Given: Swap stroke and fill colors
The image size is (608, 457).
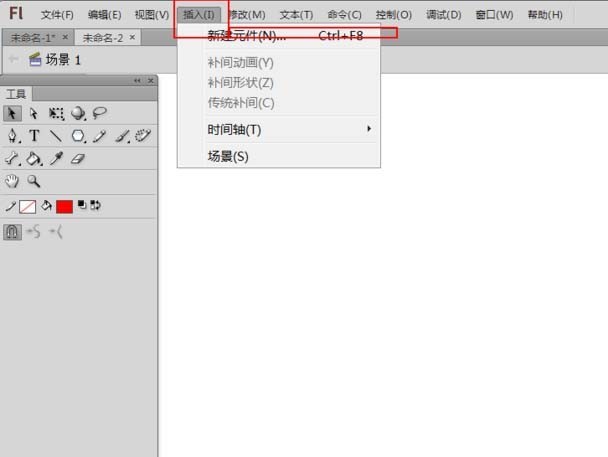Looking at the screenshot, I should [x=95, y=205].
